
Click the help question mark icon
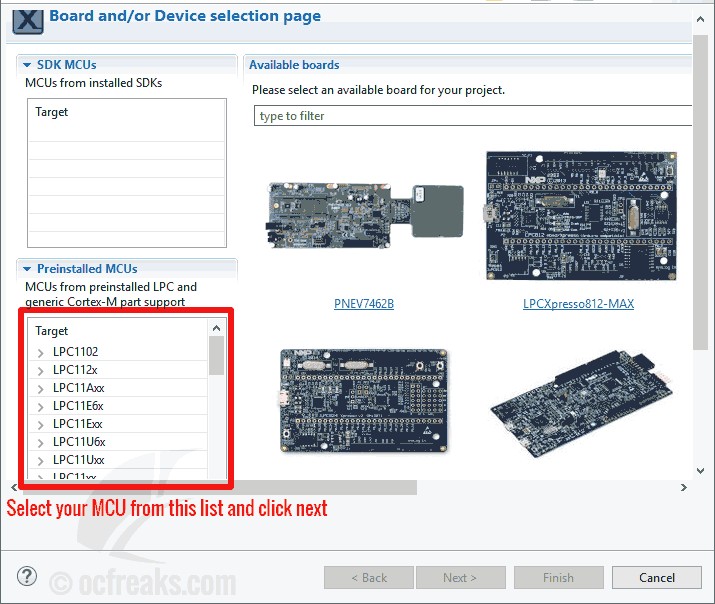27,576
